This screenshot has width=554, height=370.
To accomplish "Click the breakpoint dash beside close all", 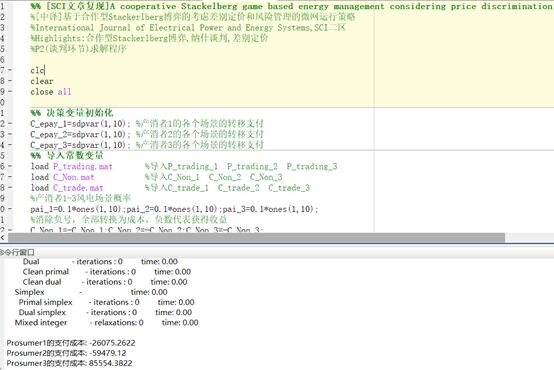I will [10, 92].
